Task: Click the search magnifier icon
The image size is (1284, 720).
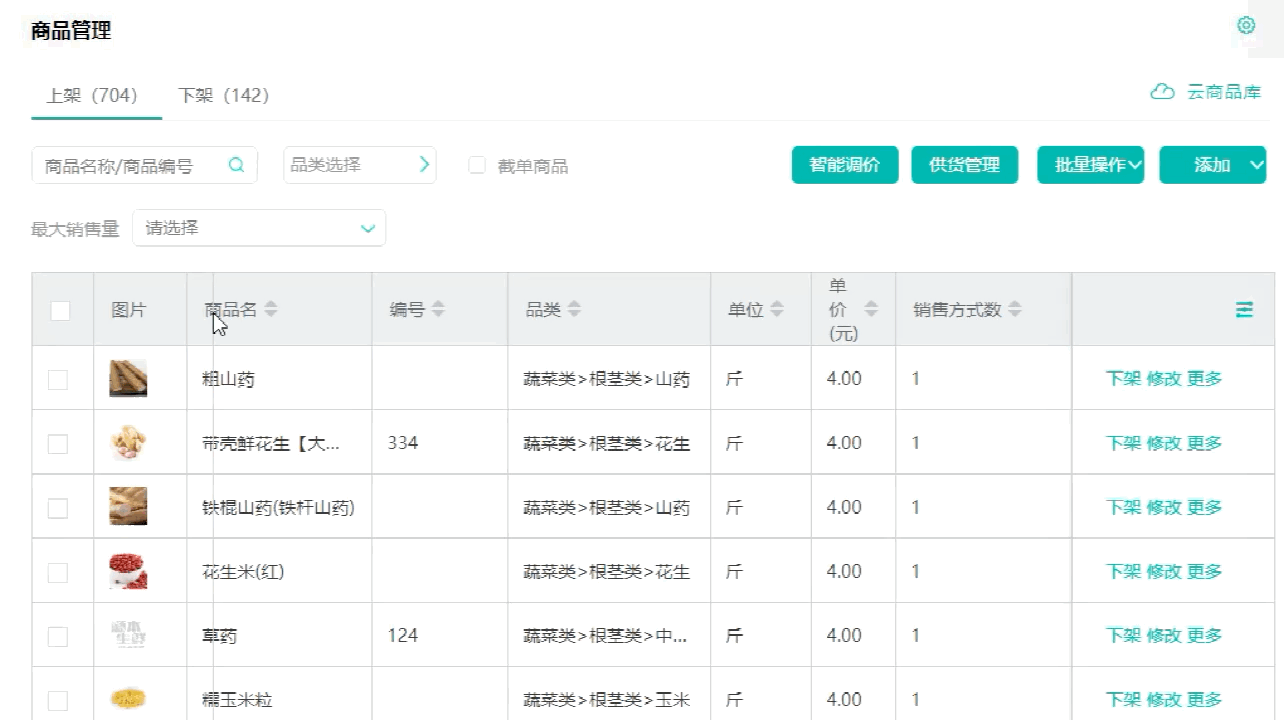Action: pyautogui.click(x=236, y=164)
